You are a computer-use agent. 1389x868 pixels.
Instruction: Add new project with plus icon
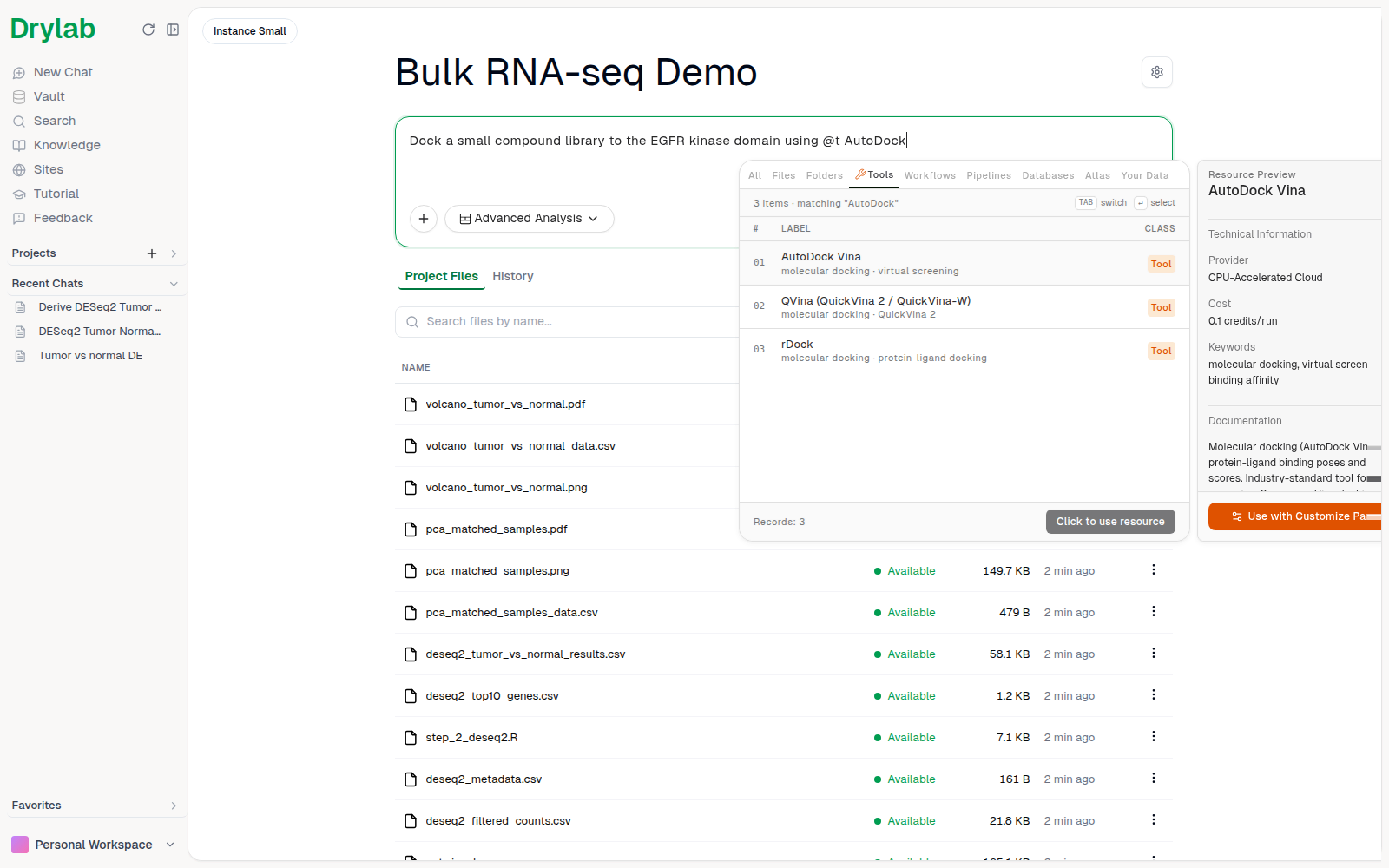coord(152,253)
